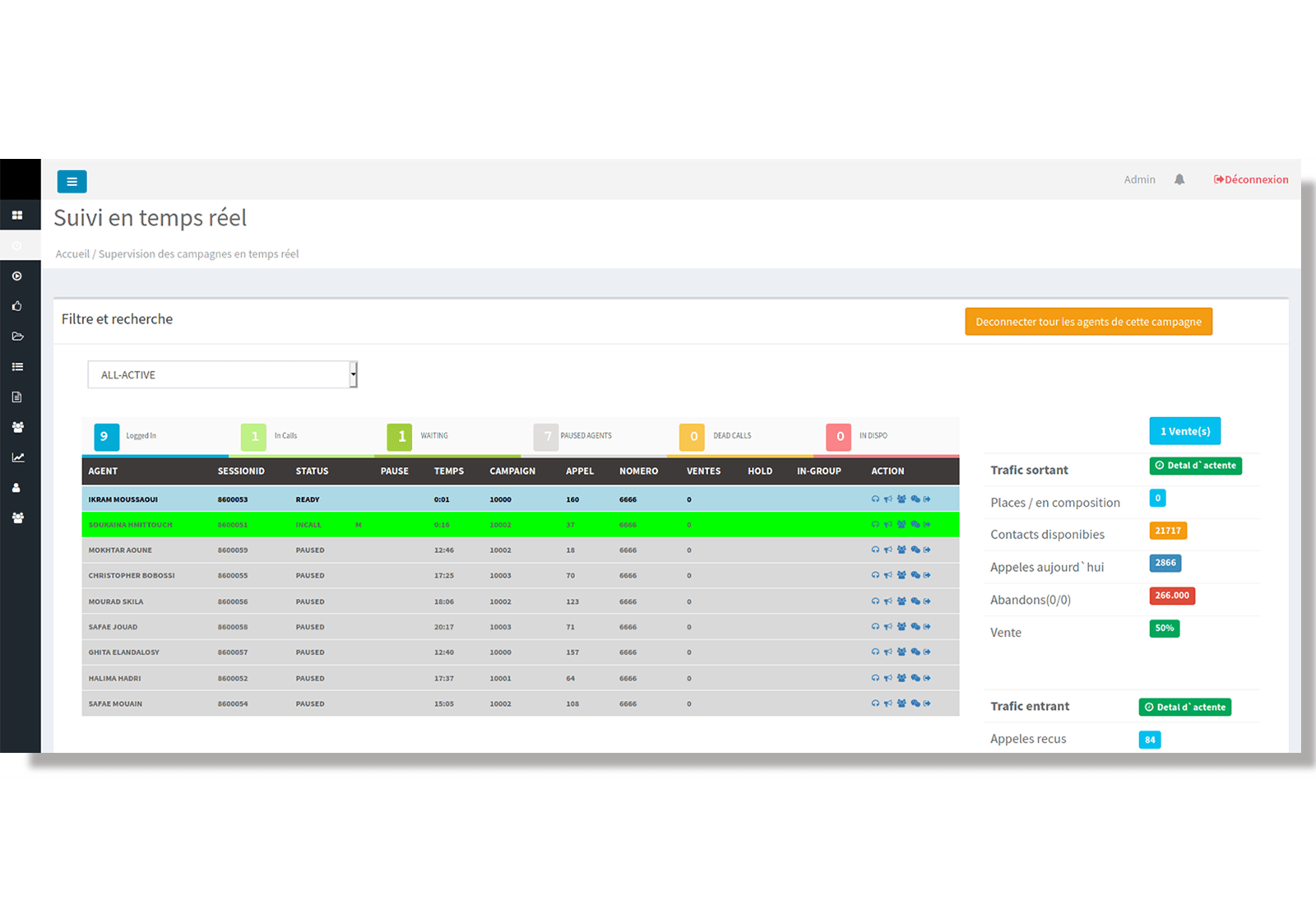The height and width of the screenshot is (924, 1316).
Task: Disconnect agent Halima Hadri via the logout arrow icon
Action: coord(926,678)
